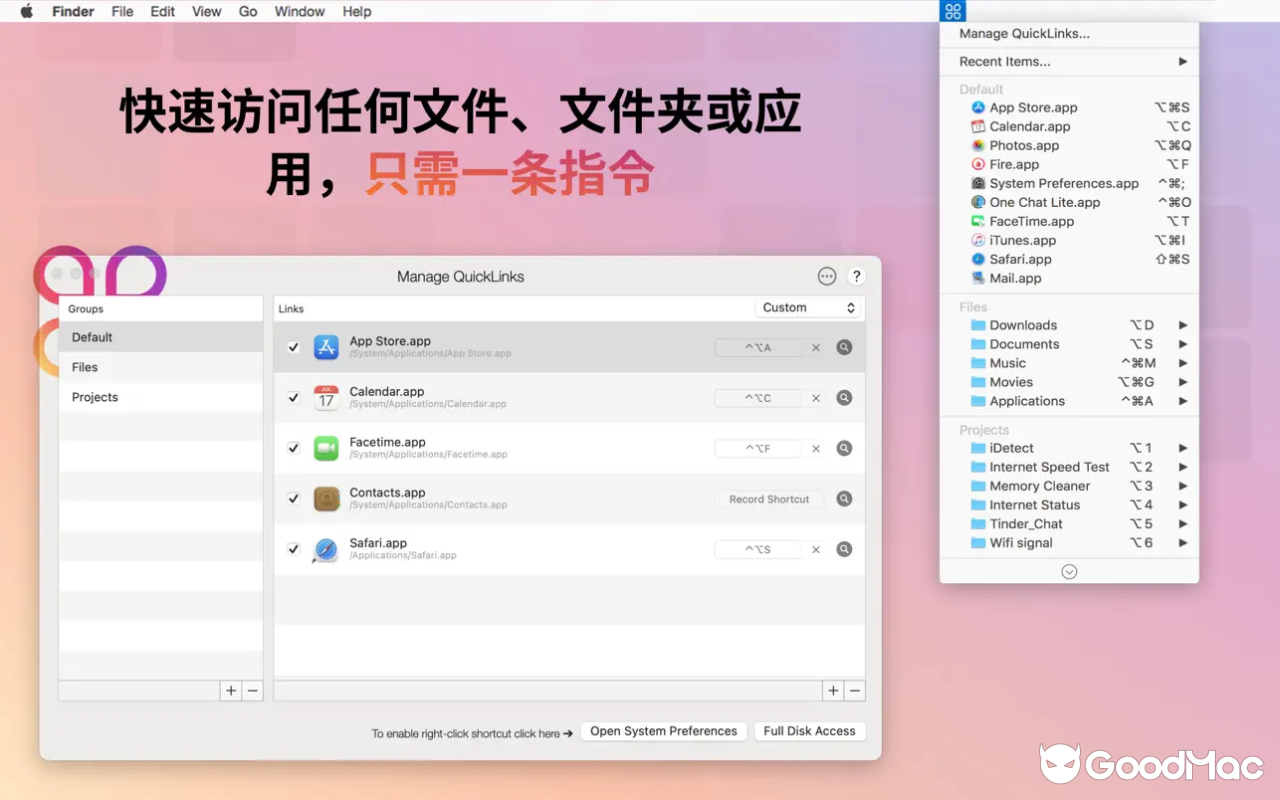Viewport: 1280px width, 800px height.
Task: Click the Safari compass icon in links list
Action: (326, 549)
